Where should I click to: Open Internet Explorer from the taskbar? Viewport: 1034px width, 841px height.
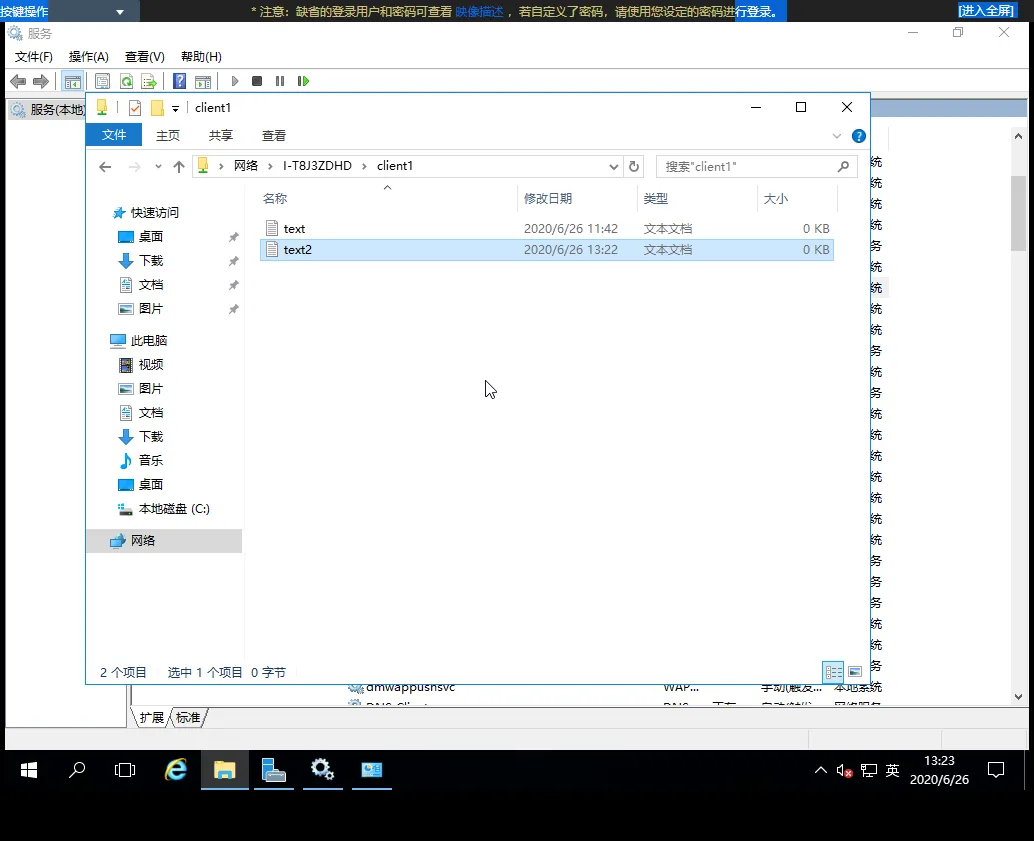176,770
